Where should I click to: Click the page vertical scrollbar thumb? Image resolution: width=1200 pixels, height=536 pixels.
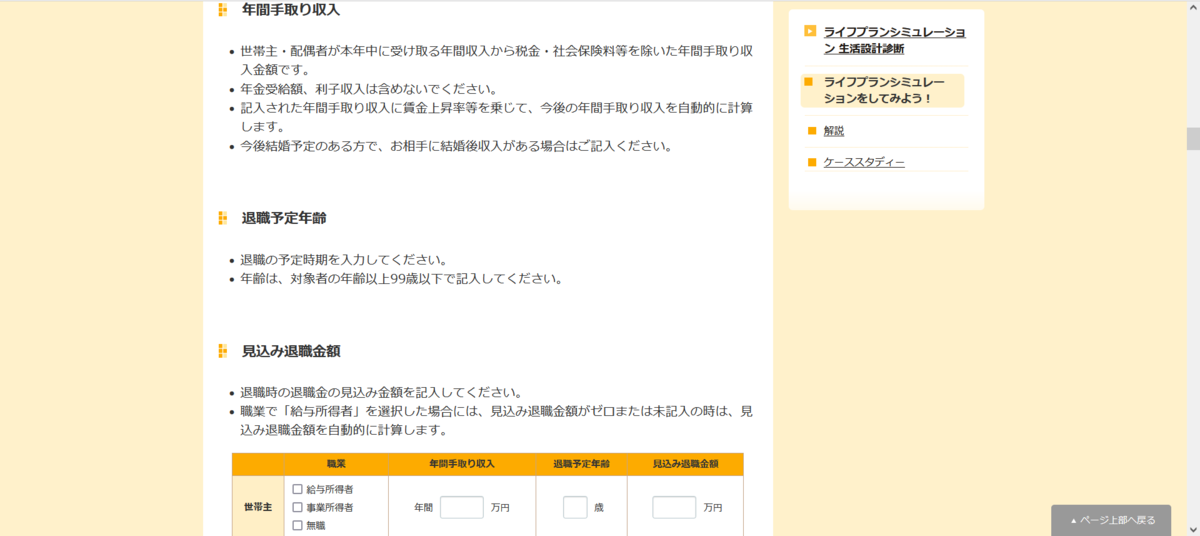tap(1192, 138)
